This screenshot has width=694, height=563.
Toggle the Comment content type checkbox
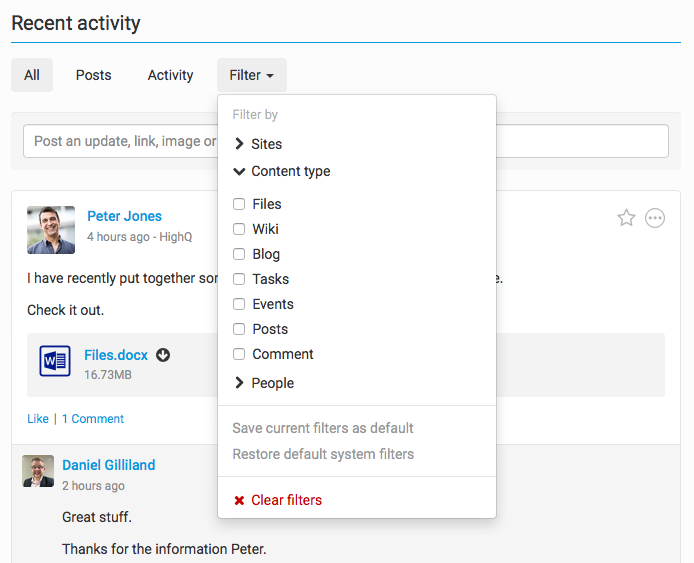pyautogui.click(x=239, y=354)
